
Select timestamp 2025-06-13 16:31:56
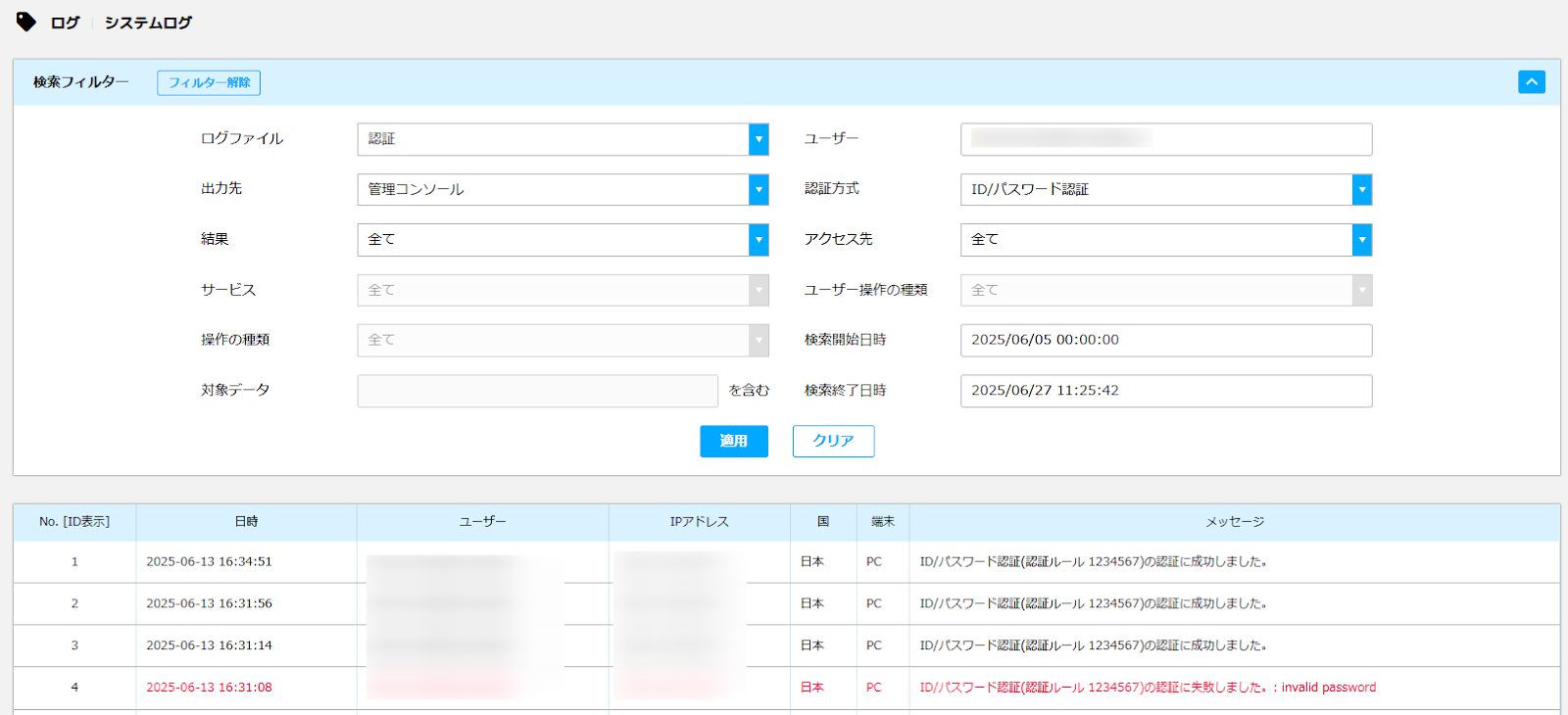pos(209,603)
